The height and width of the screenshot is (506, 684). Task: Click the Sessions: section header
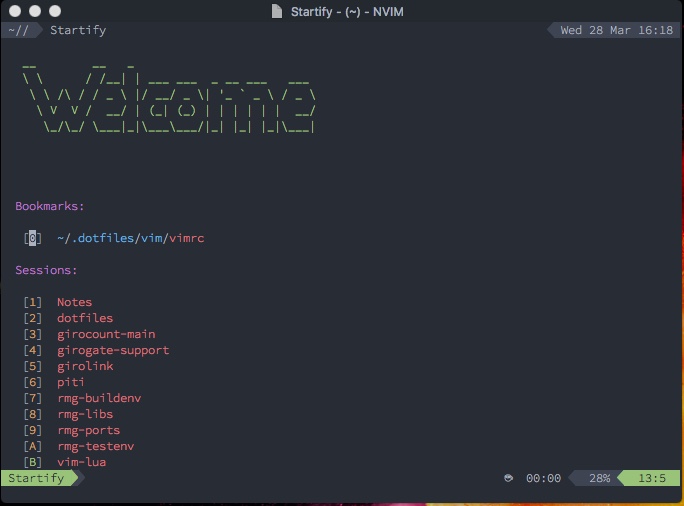coord(46,270)
